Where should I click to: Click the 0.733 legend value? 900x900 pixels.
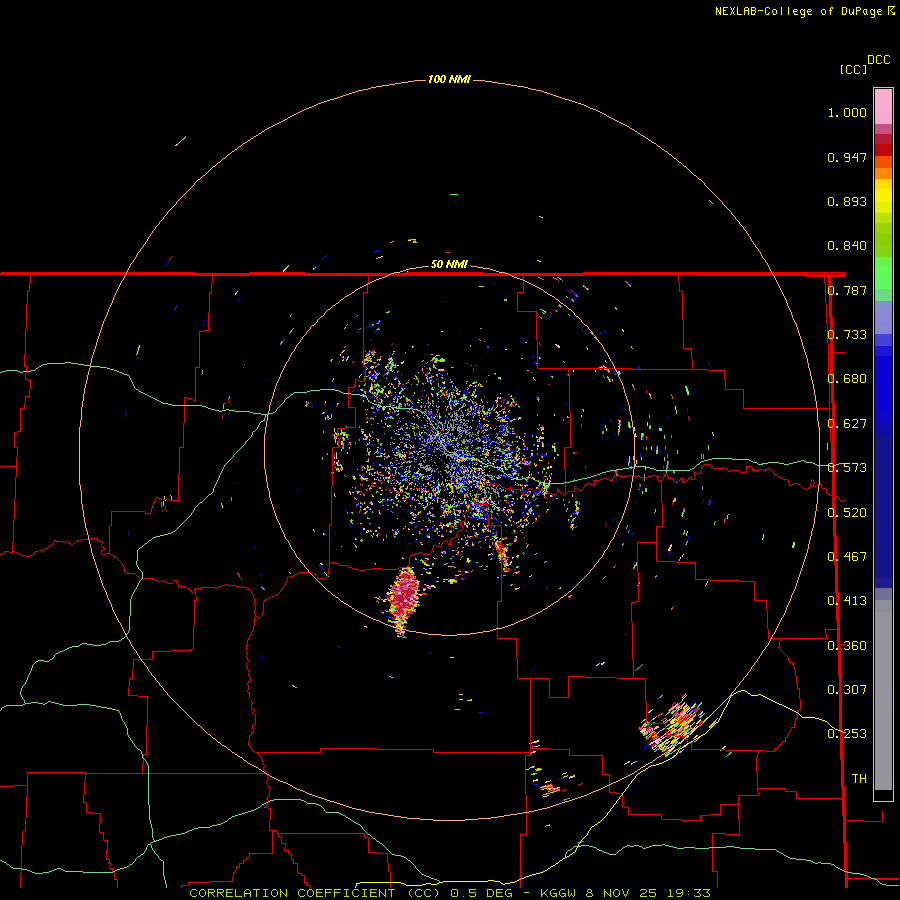click(847, 335)
